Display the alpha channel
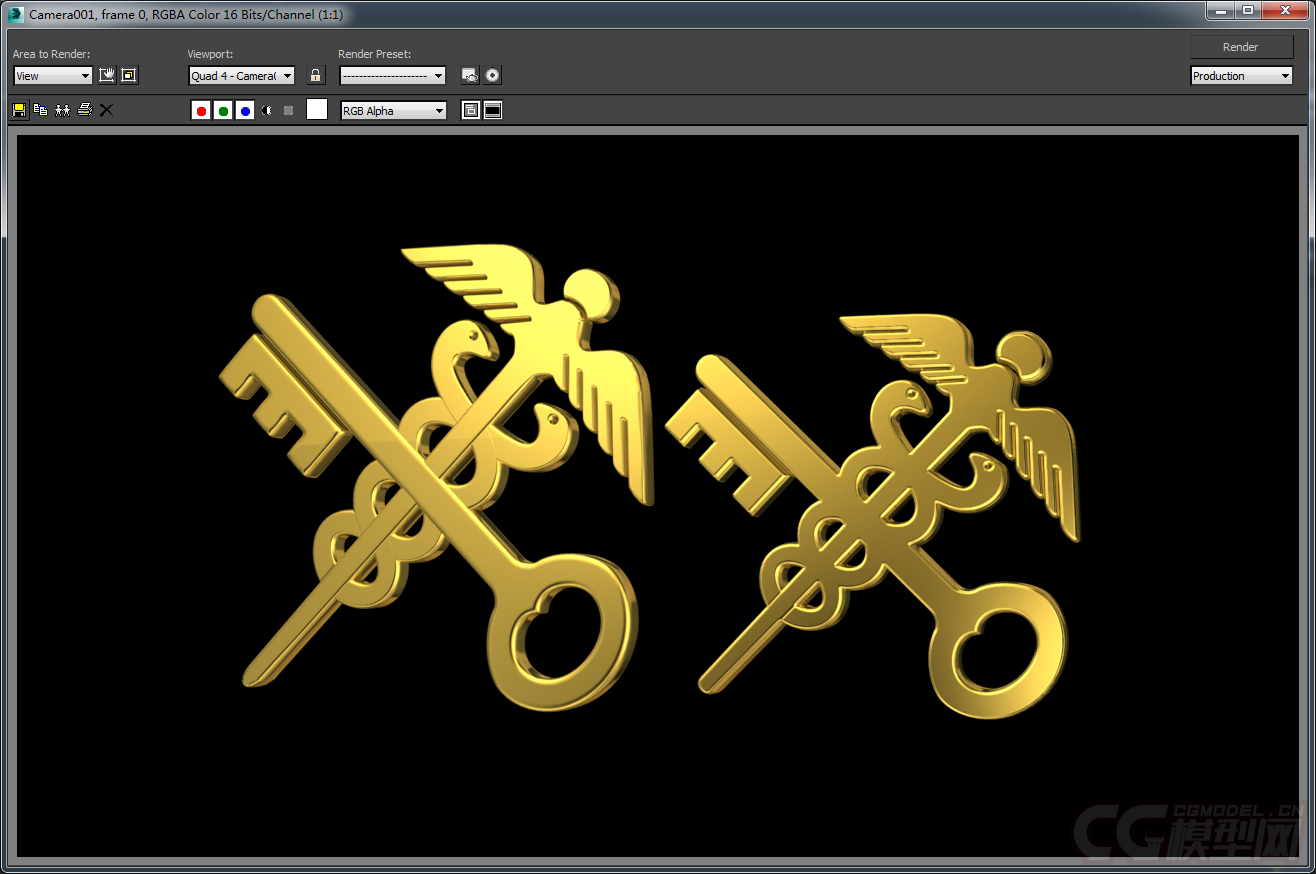Screen dimensions: 1316x874 pos(267,111)
